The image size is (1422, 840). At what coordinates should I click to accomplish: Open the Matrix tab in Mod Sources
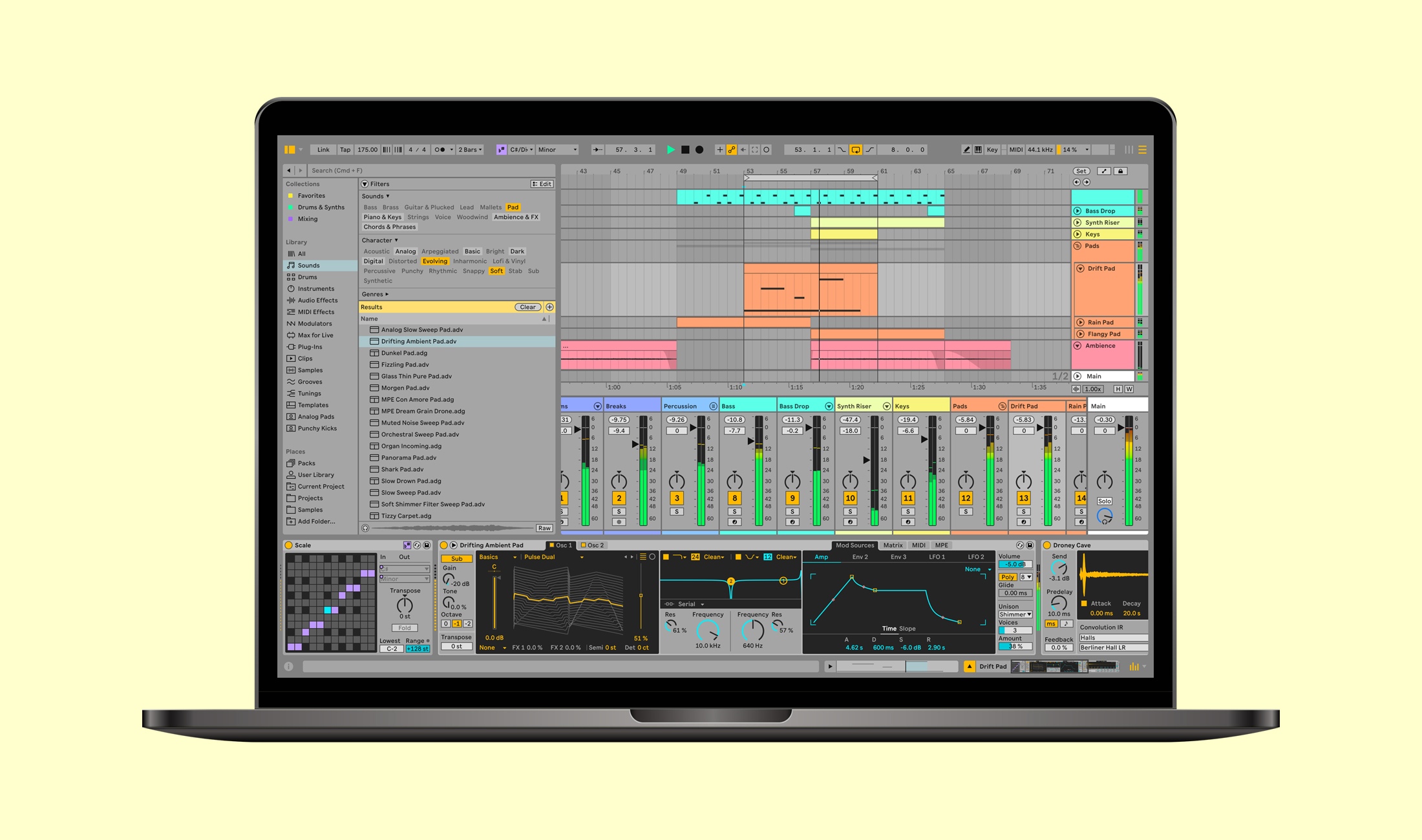[893, 545]
